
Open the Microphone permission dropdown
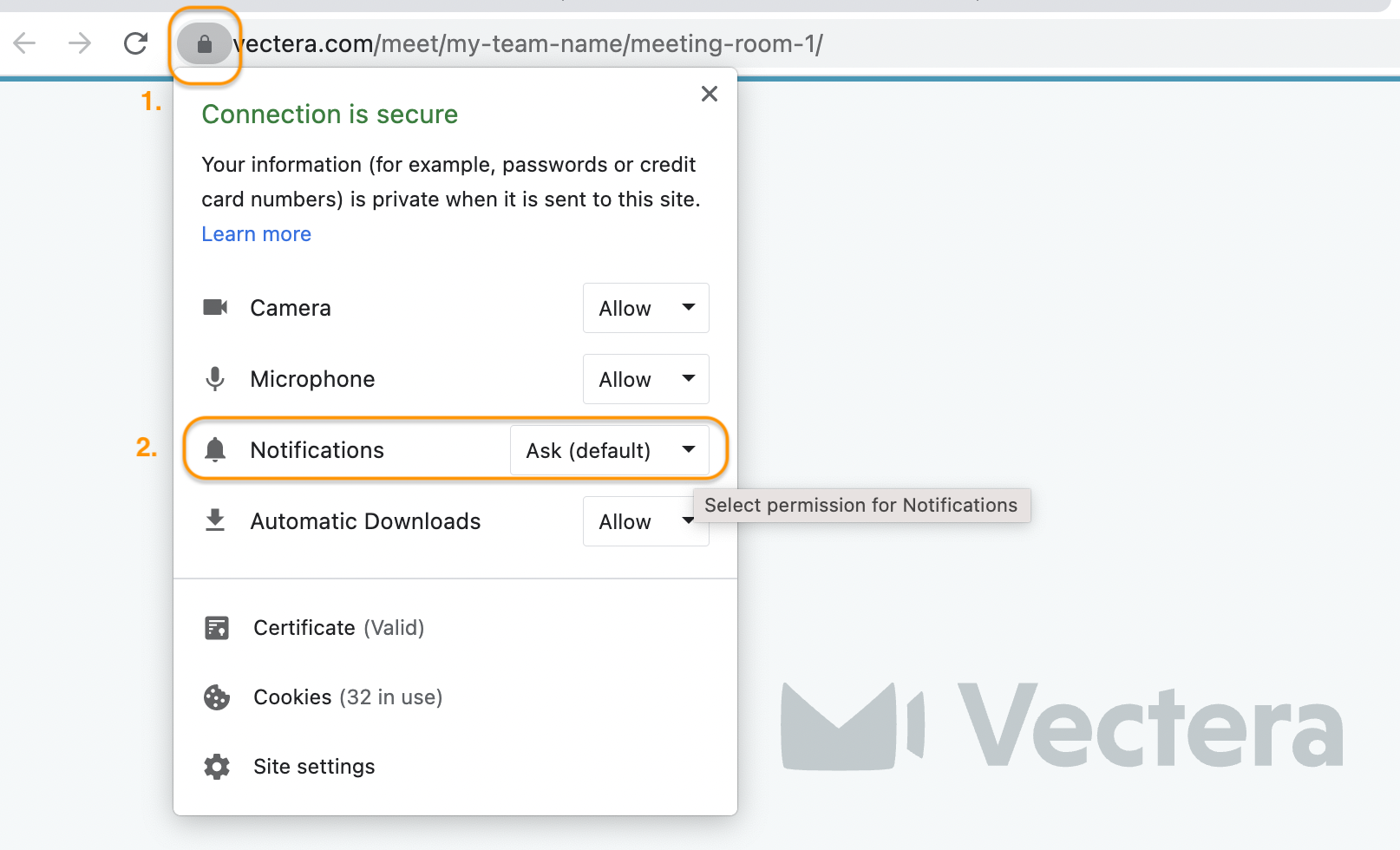point(646,379)
